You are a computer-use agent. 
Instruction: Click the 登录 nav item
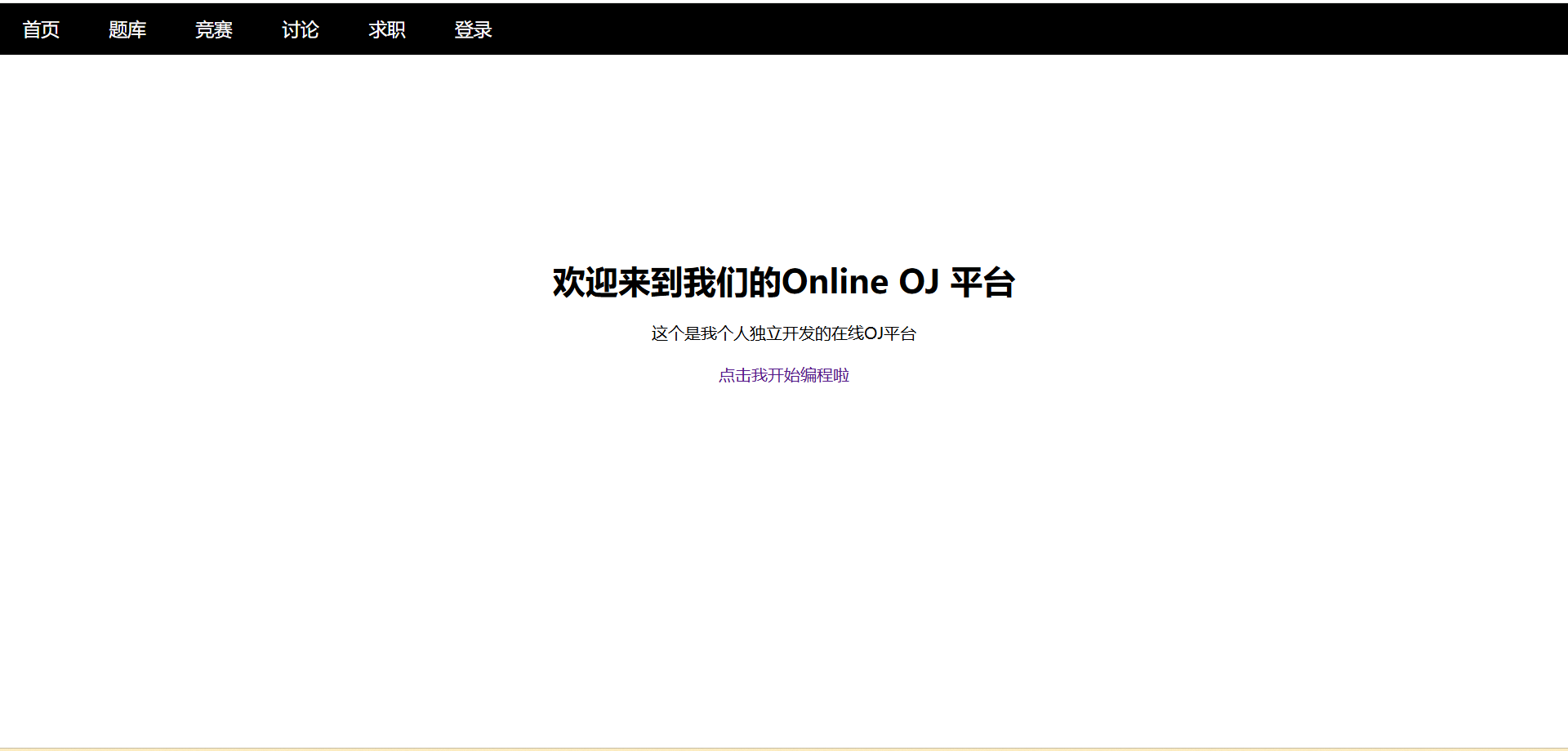click(x=474, y=30)
